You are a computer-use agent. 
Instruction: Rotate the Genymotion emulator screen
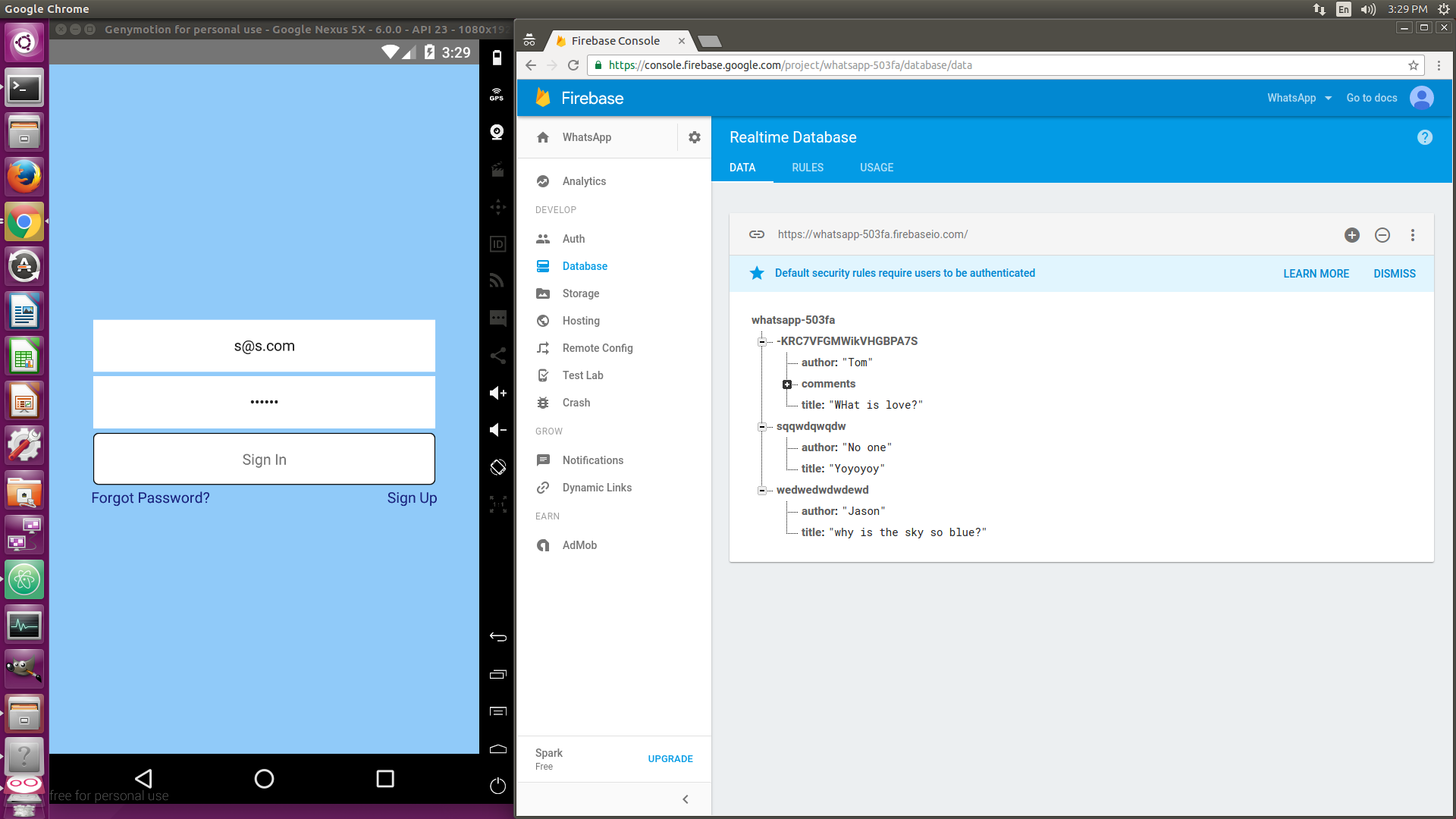click(x=497, y=467)
